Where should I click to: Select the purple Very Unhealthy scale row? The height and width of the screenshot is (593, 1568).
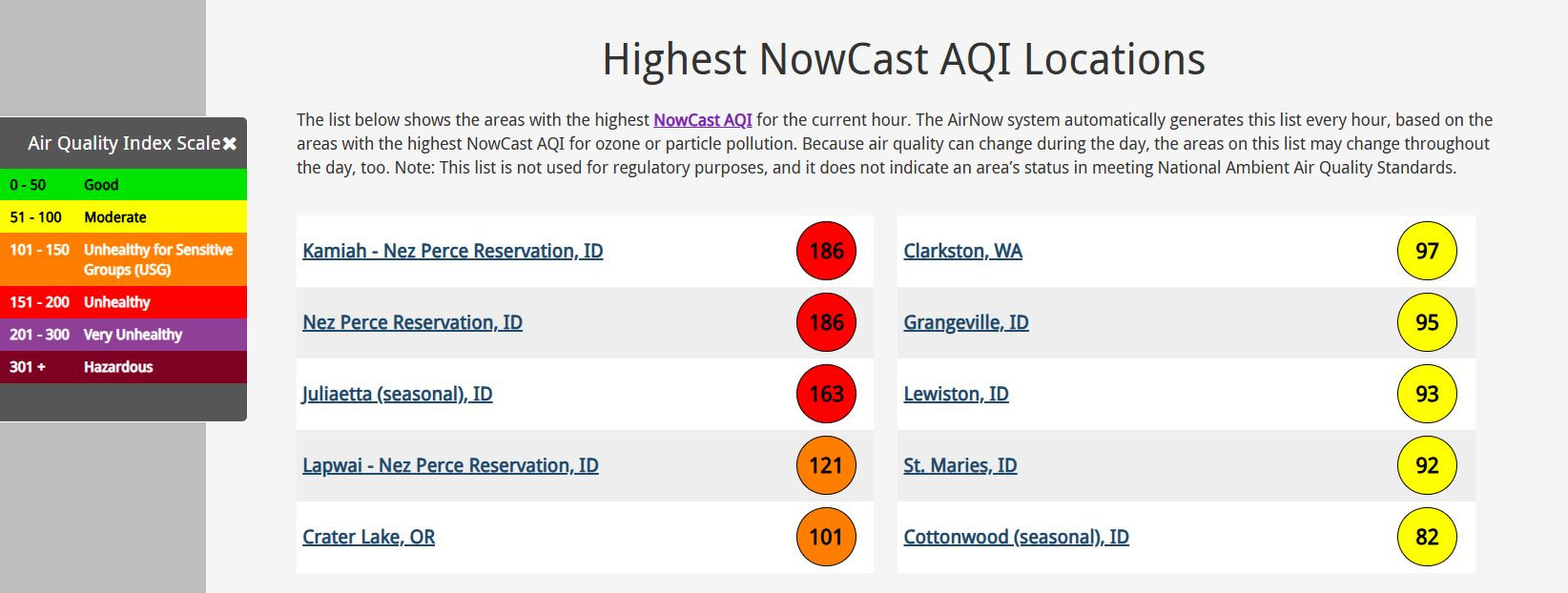123,335
